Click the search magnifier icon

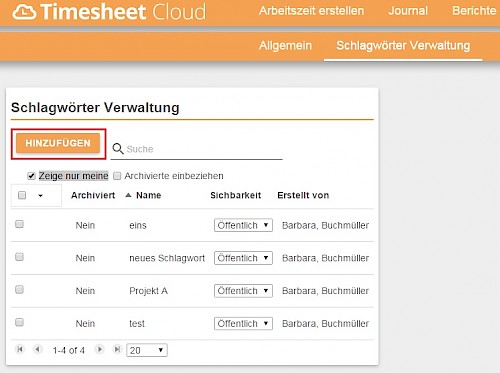[118, 149]
